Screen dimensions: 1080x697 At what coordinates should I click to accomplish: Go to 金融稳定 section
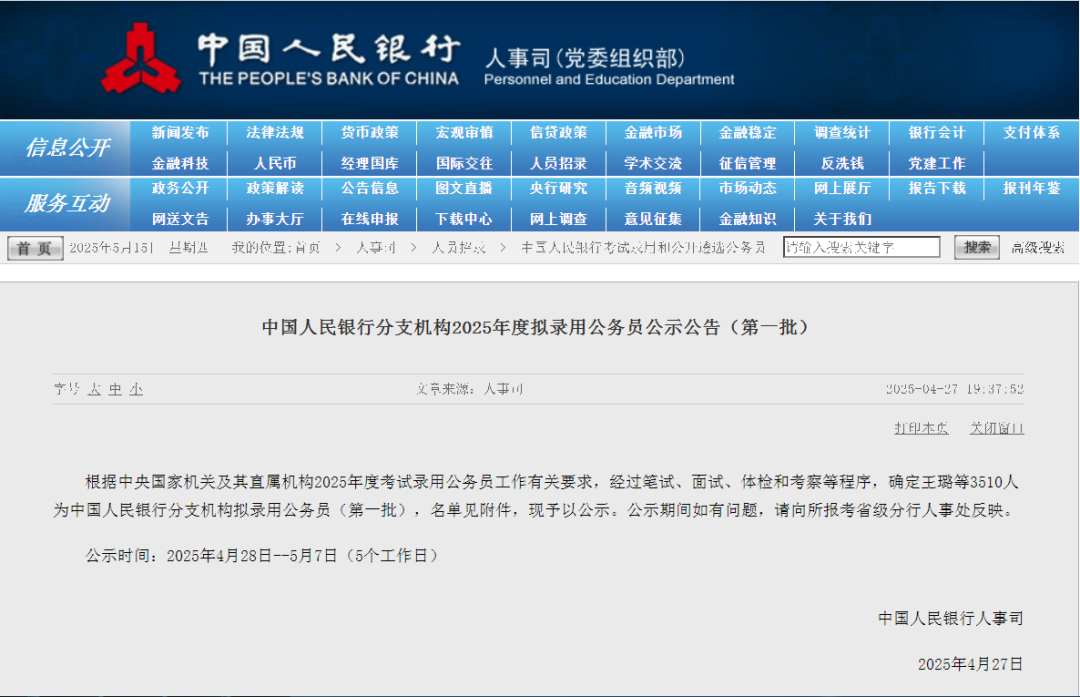click(x=748, y=132)
